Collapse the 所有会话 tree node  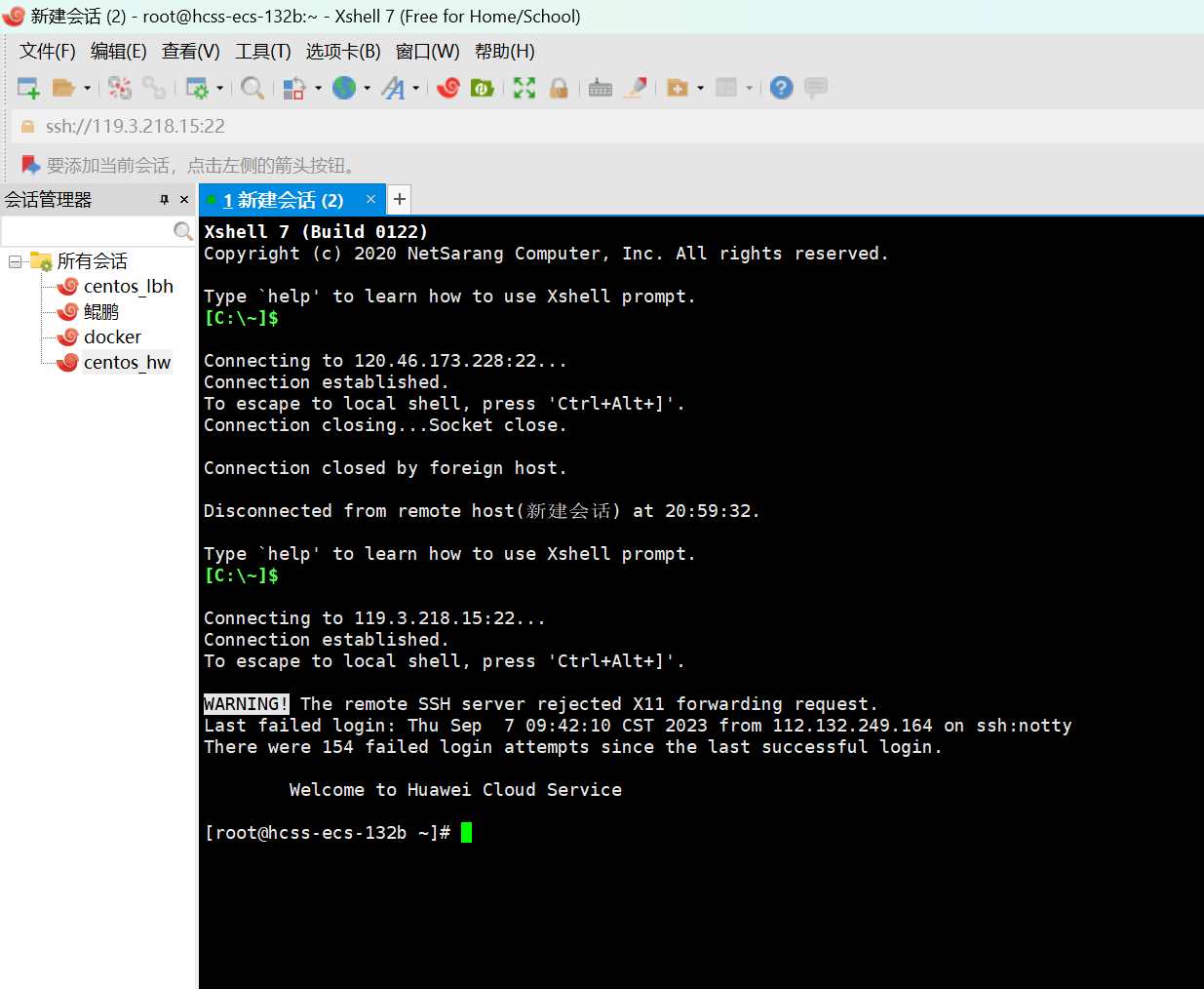(x=15, y=261)
